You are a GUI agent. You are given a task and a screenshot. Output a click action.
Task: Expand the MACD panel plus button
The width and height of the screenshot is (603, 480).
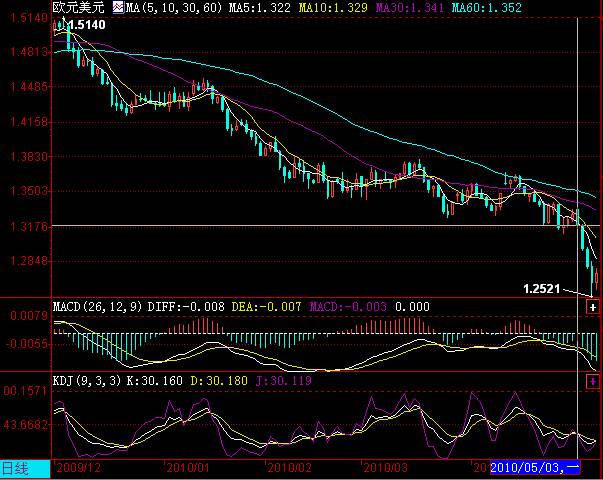coord(593,307)
